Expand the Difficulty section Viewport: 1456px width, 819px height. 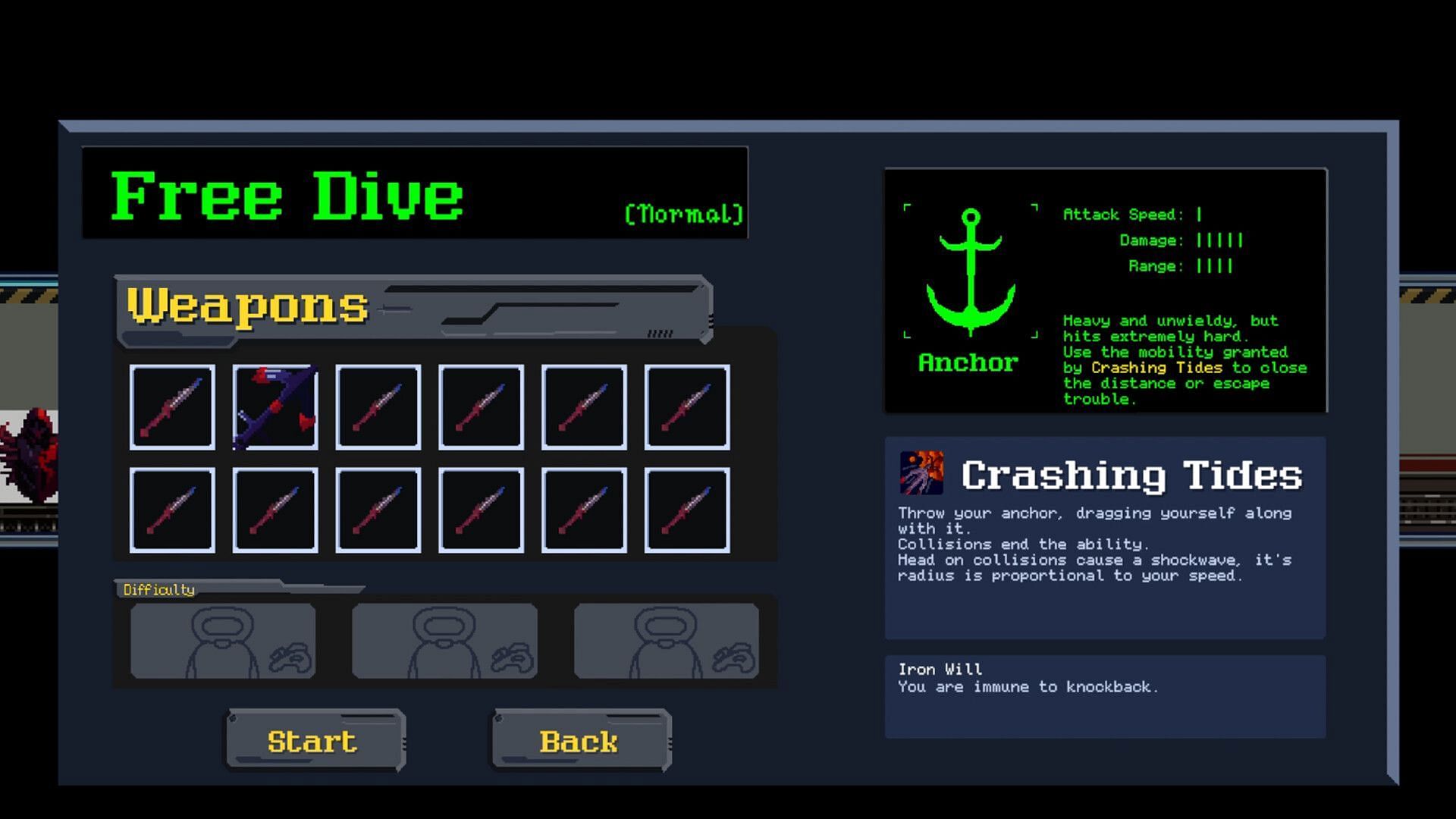157,588
